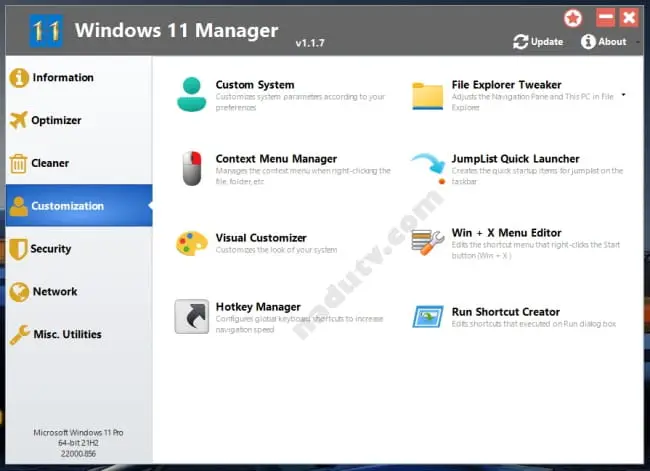Open the Custom System tool title
The height and width of the screenshot is (471, 650).
tap(255, 85)
